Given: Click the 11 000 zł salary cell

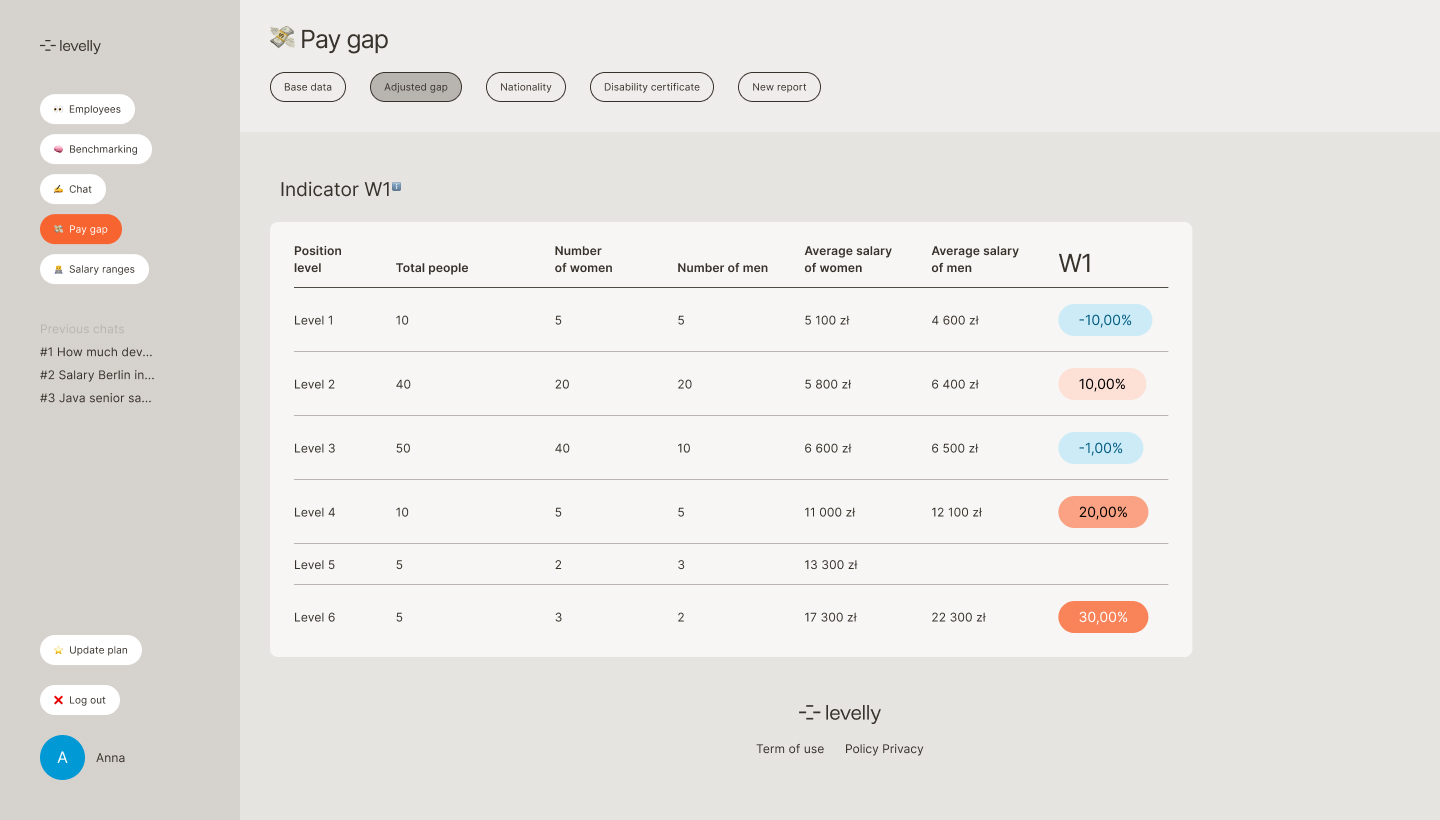Looking at the screenshot, I should point(830,512).
